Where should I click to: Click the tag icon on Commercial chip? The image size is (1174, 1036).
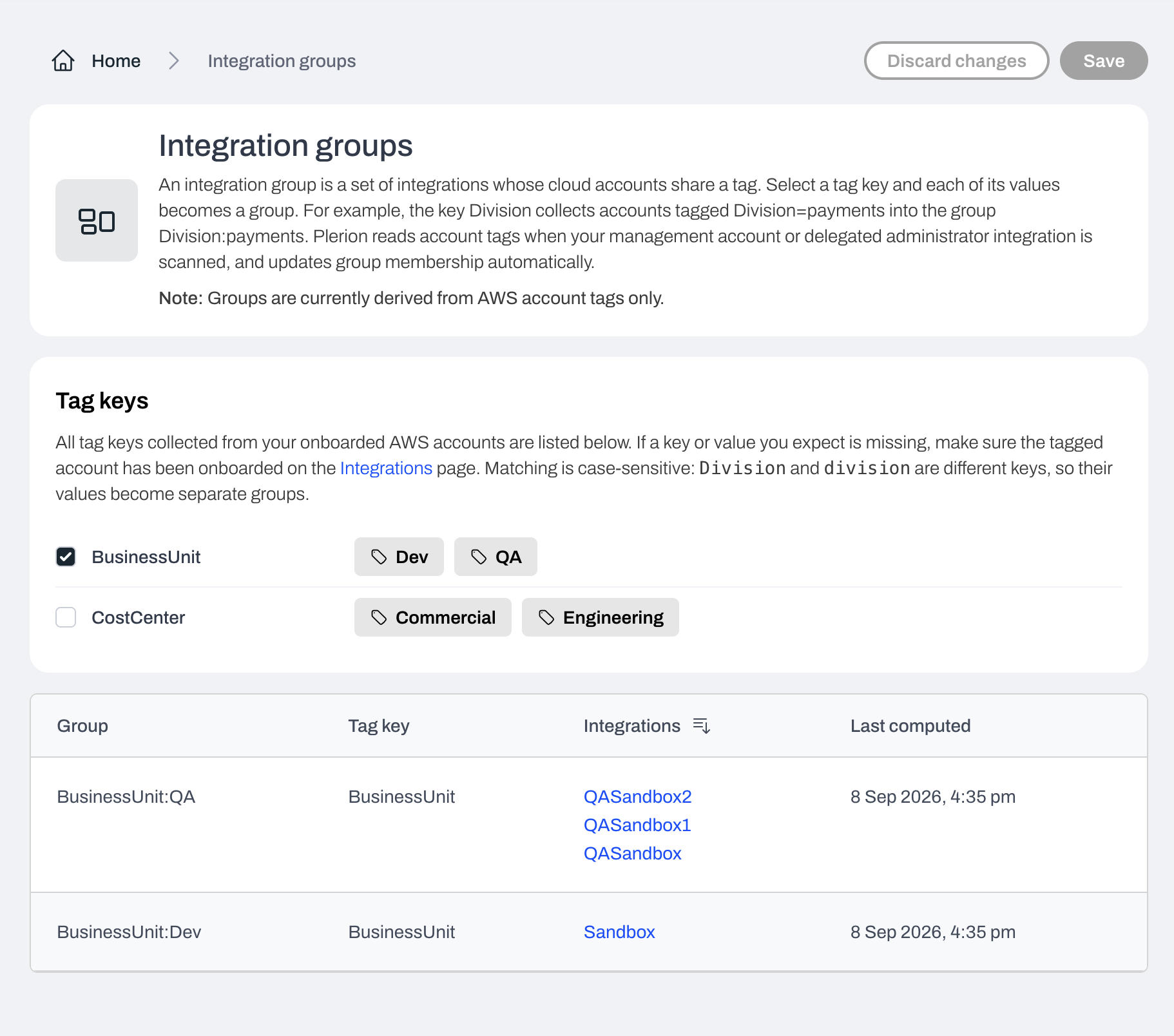[379, 617]
